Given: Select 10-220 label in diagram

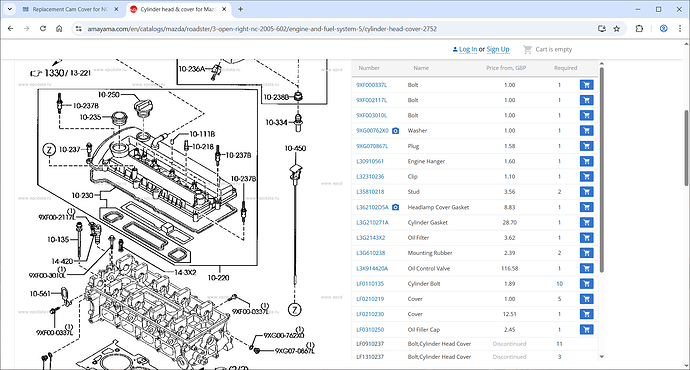Looking at the screenshot, I should (x=218, y=278).
